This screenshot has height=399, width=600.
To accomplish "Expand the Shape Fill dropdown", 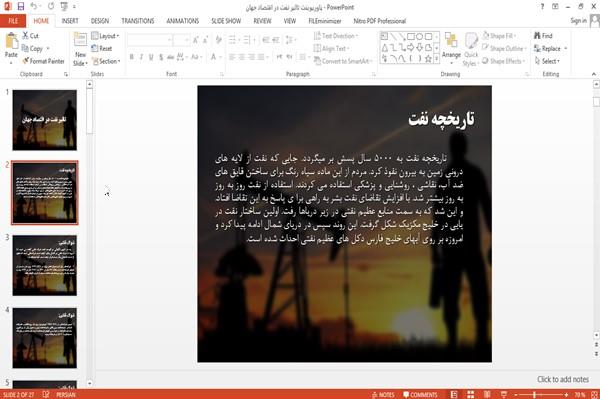I will click(x=499, y=36).
